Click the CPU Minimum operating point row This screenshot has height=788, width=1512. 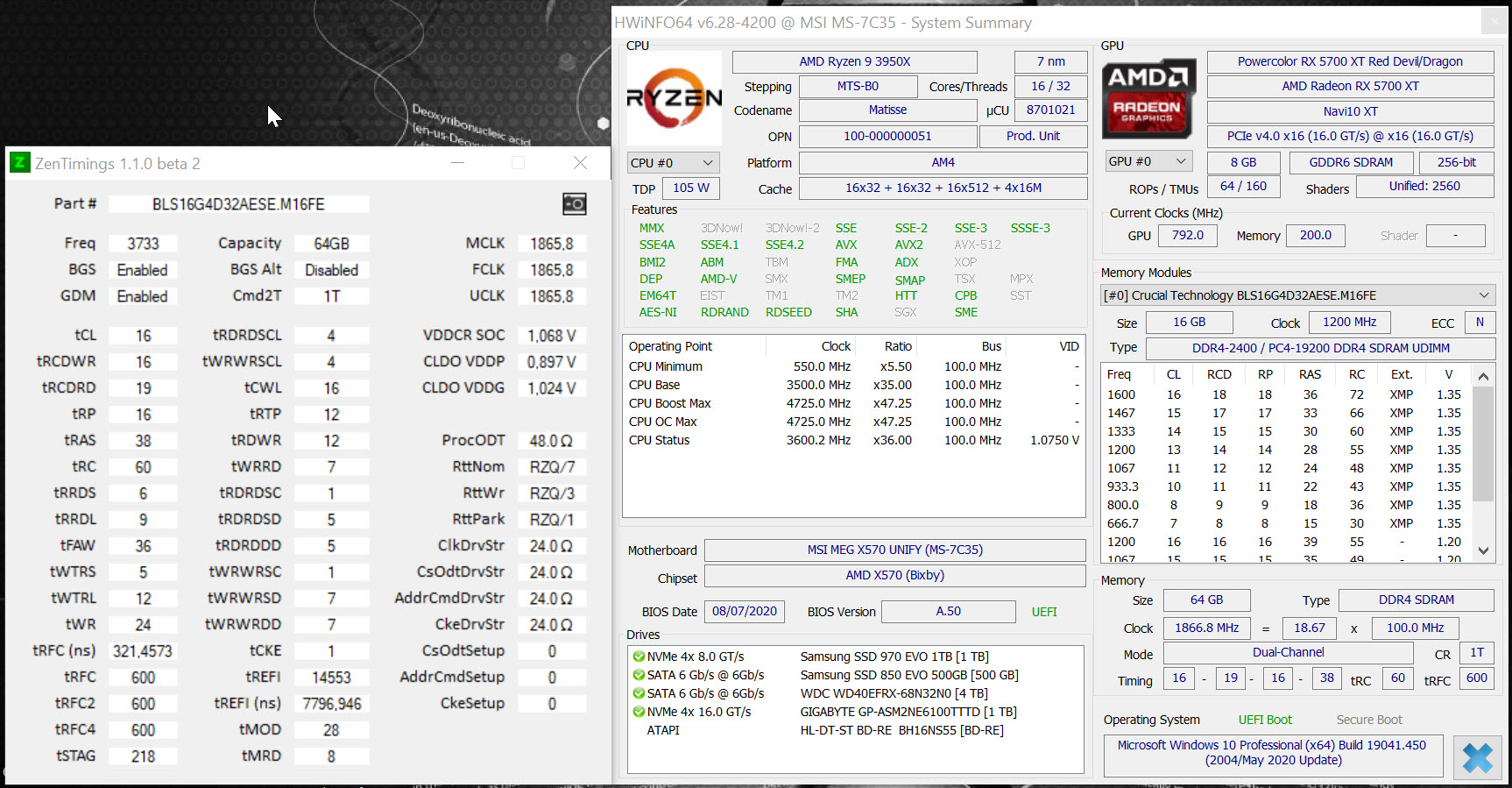[854, 366]
